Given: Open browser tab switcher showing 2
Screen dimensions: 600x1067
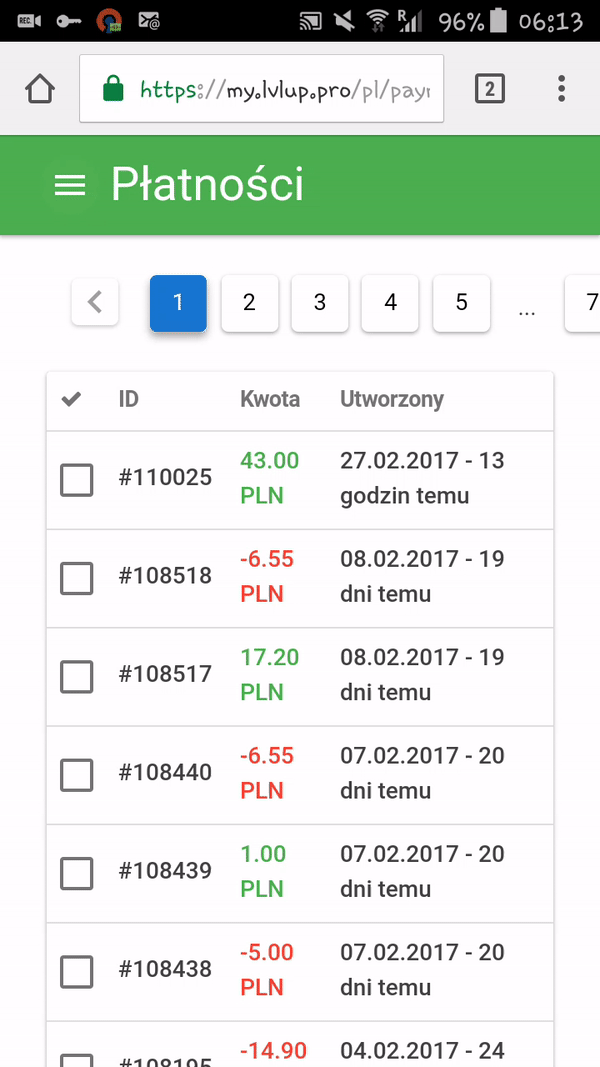Looking at the screenshot, I should [x=489, y=90].
